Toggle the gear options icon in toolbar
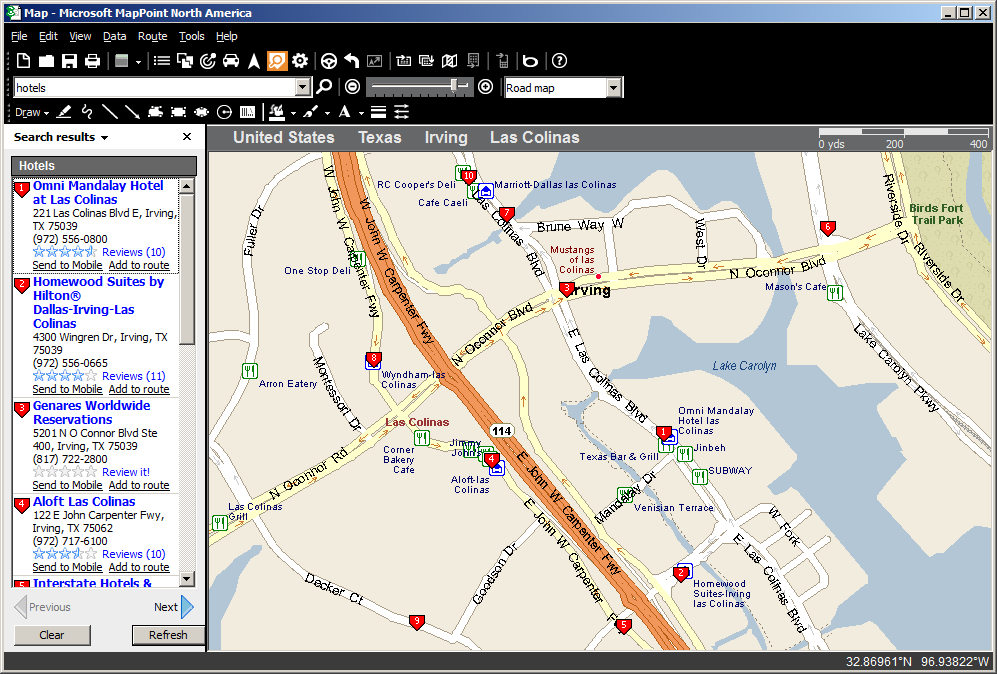The width and height of the screenshot is (997, 674). tap(300, 61)
